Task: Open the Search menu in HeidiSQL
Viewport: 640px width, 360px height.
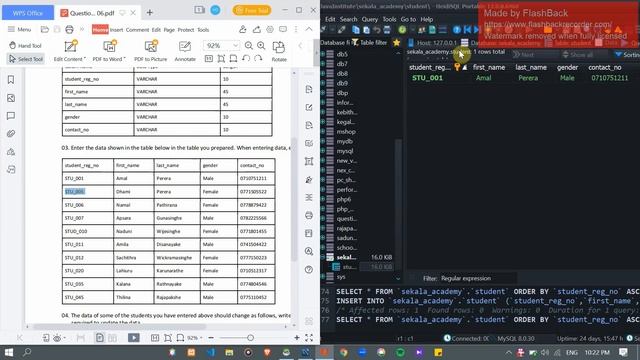Action: [348, 19]
